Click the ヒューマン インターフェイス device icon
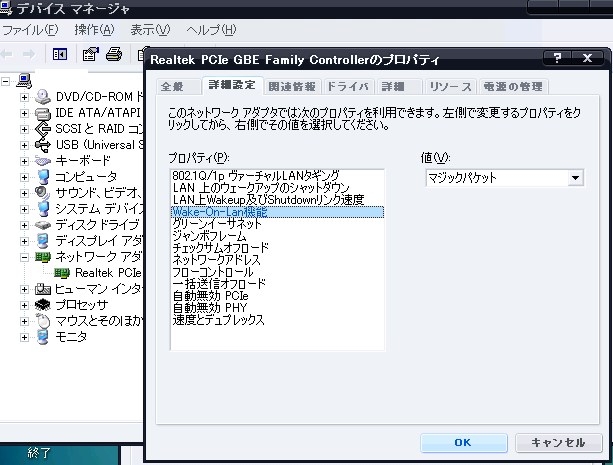 43,289
